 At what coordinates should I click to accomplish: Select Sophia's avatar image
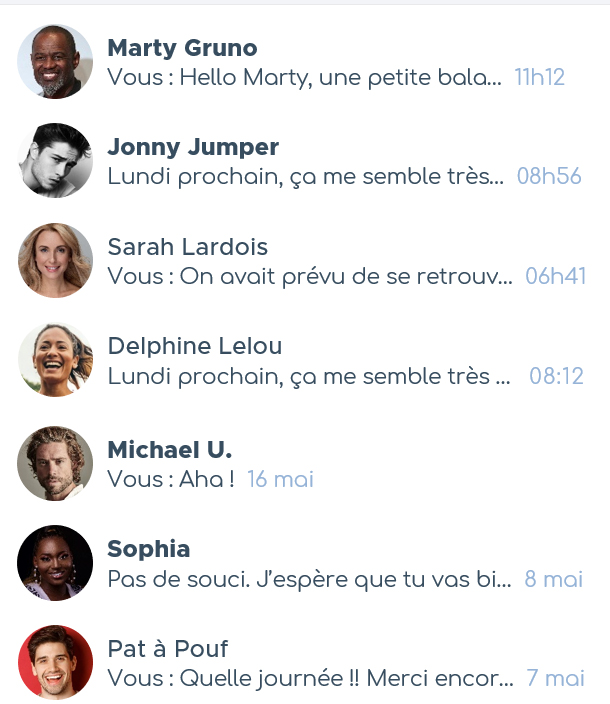tap(55, 563)
